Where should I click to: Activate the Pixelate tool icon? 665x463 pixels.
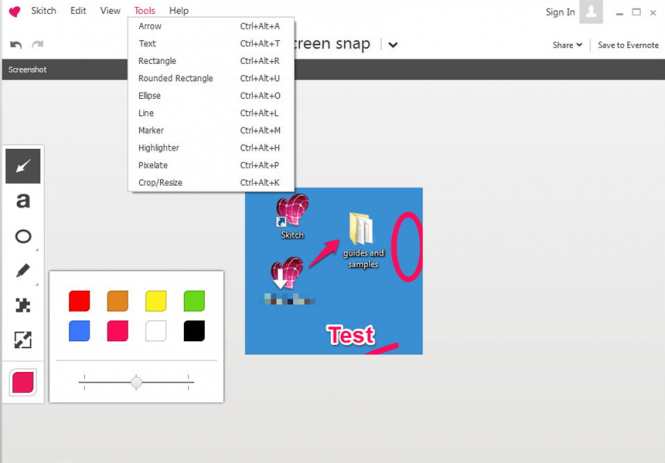coord(23,305)
